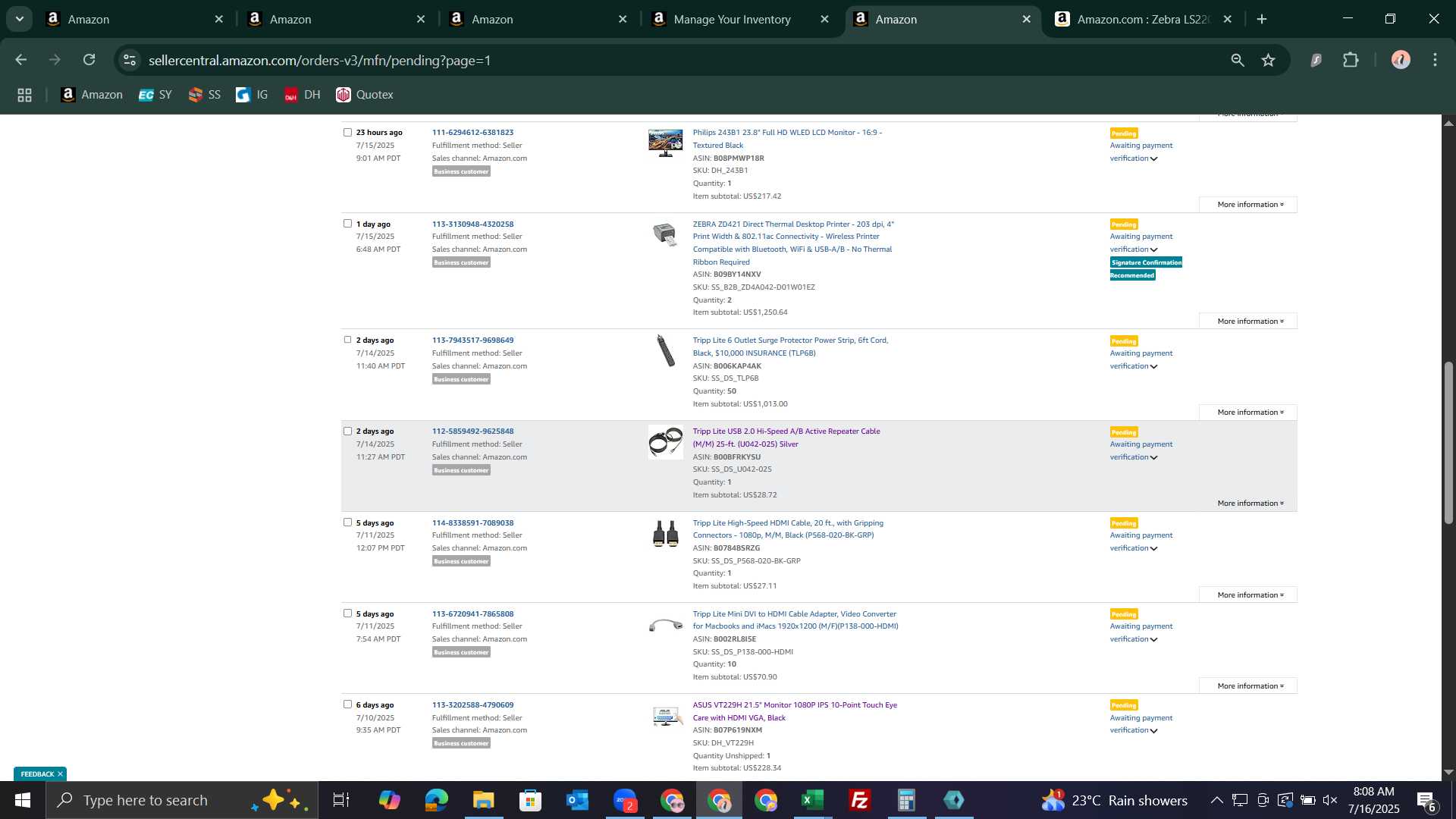This screenshot has height=819, width=1456.
Task: Click in the address bar URL field
Action: [682, 60]
